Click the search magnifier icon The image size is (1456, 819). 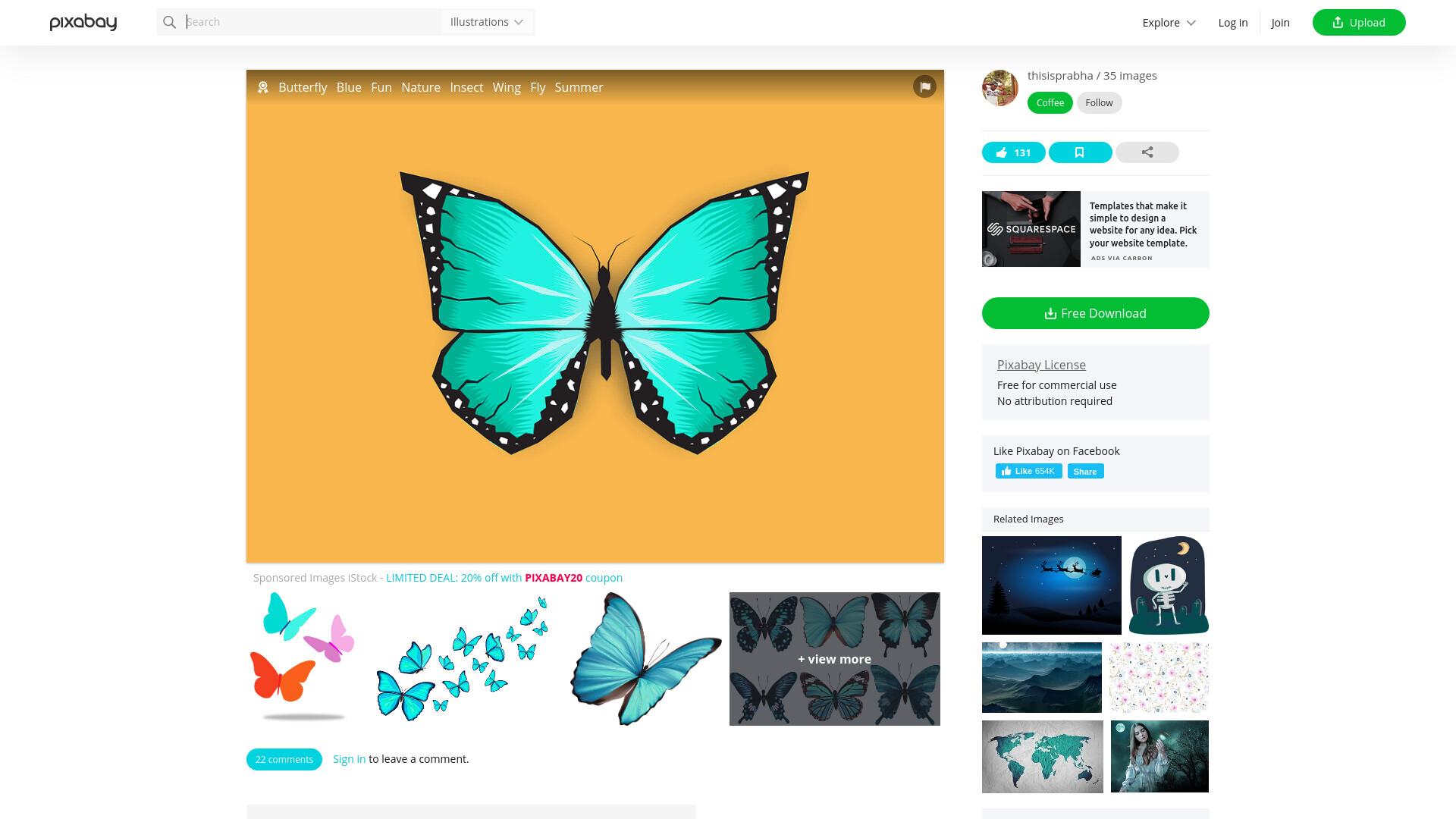pyautogui.click(x=170, y=22)
